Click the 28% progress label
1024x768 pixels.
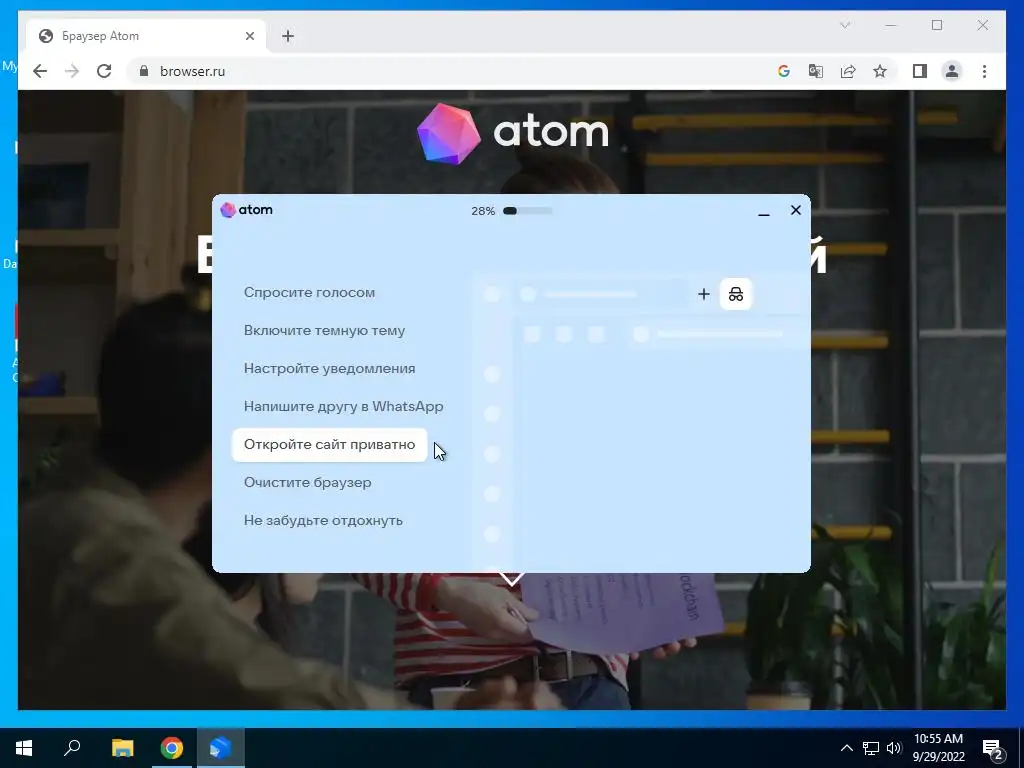point(483,211)
